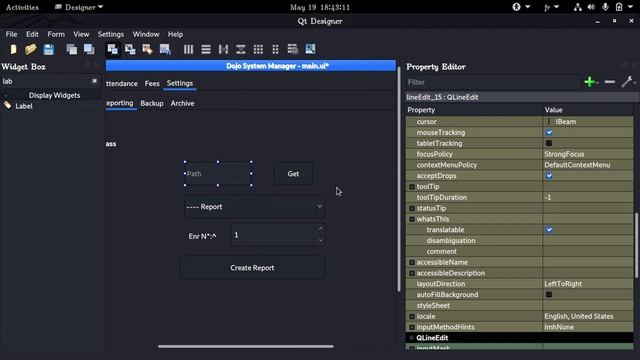Screen dimensions: 640x360
Task: Click the Property Editor vertical scrollbar
Action: coord(637,245)
